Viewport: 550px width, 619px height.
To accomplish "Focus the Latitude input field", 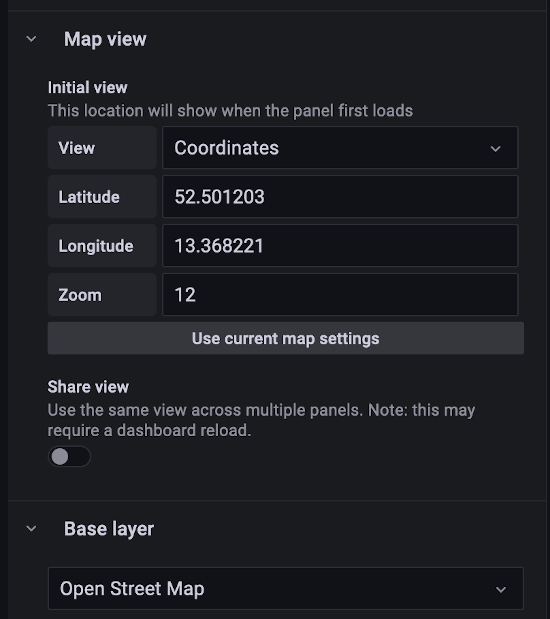I will click(340, 197).
